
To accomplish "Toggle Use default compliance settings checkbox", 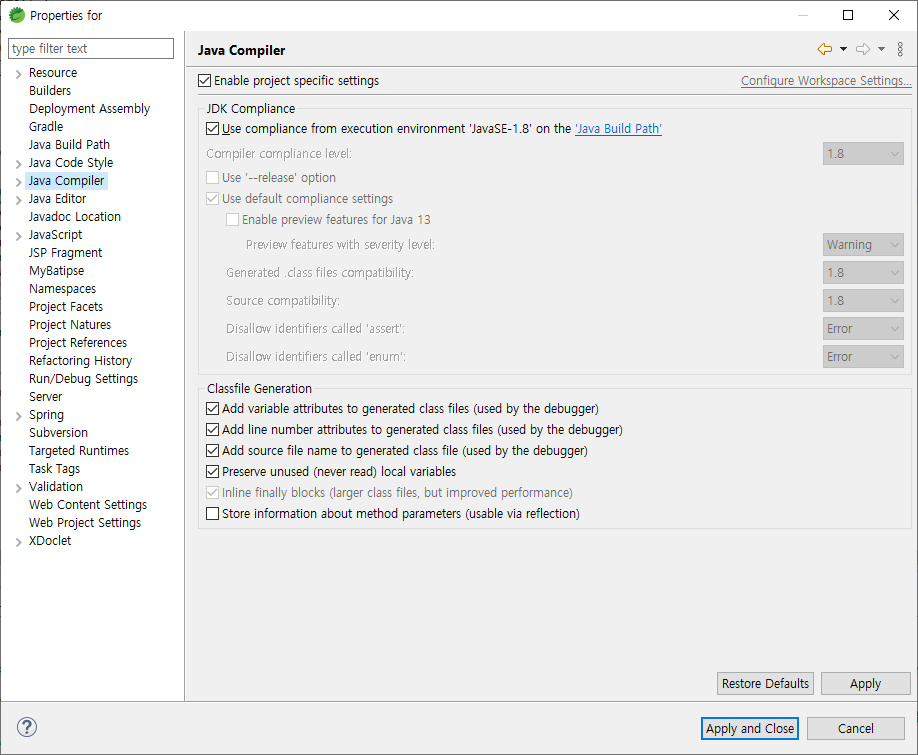I will click(213, 198).
